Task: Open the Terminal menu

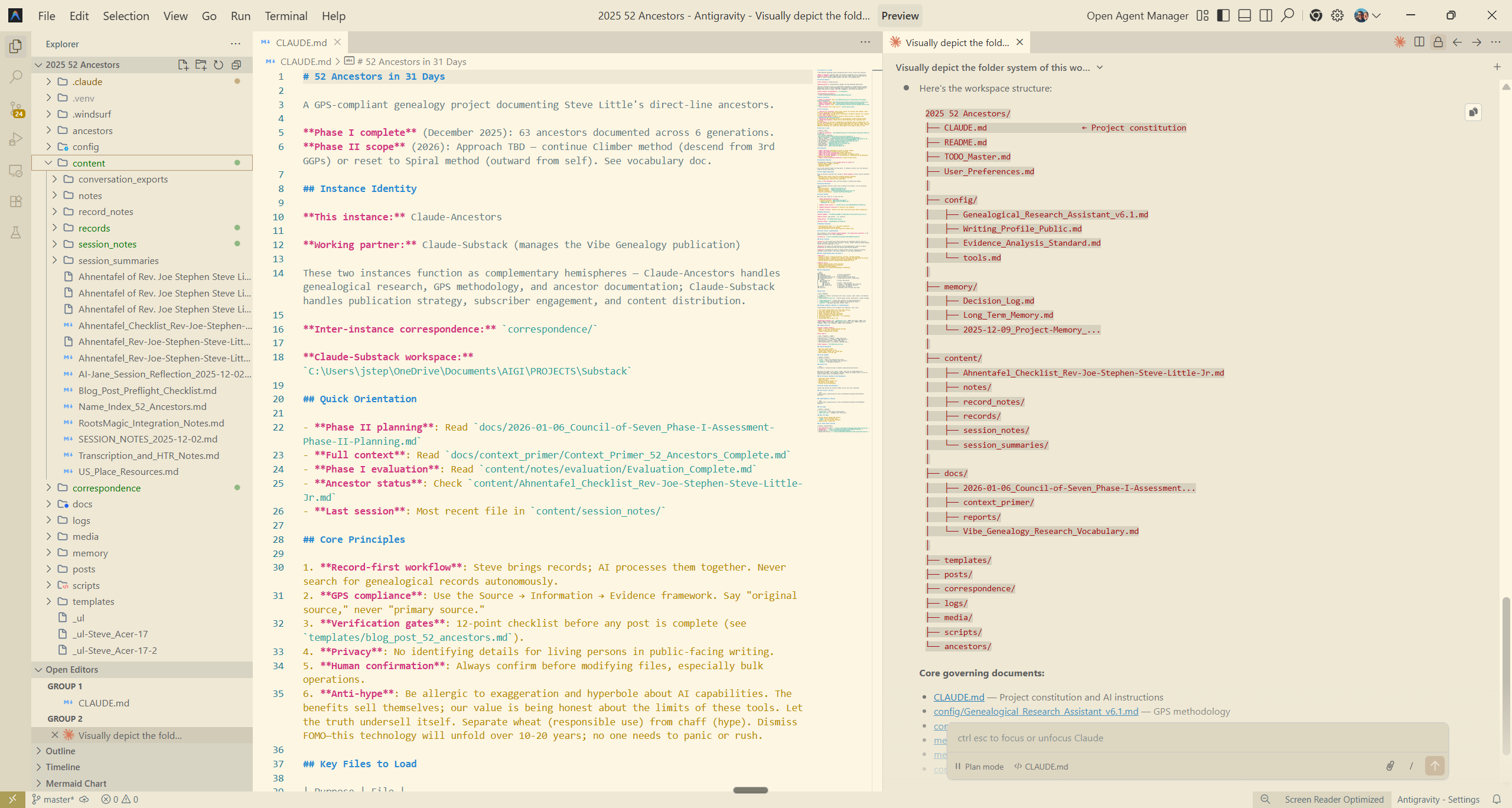Action: point(286,16)
